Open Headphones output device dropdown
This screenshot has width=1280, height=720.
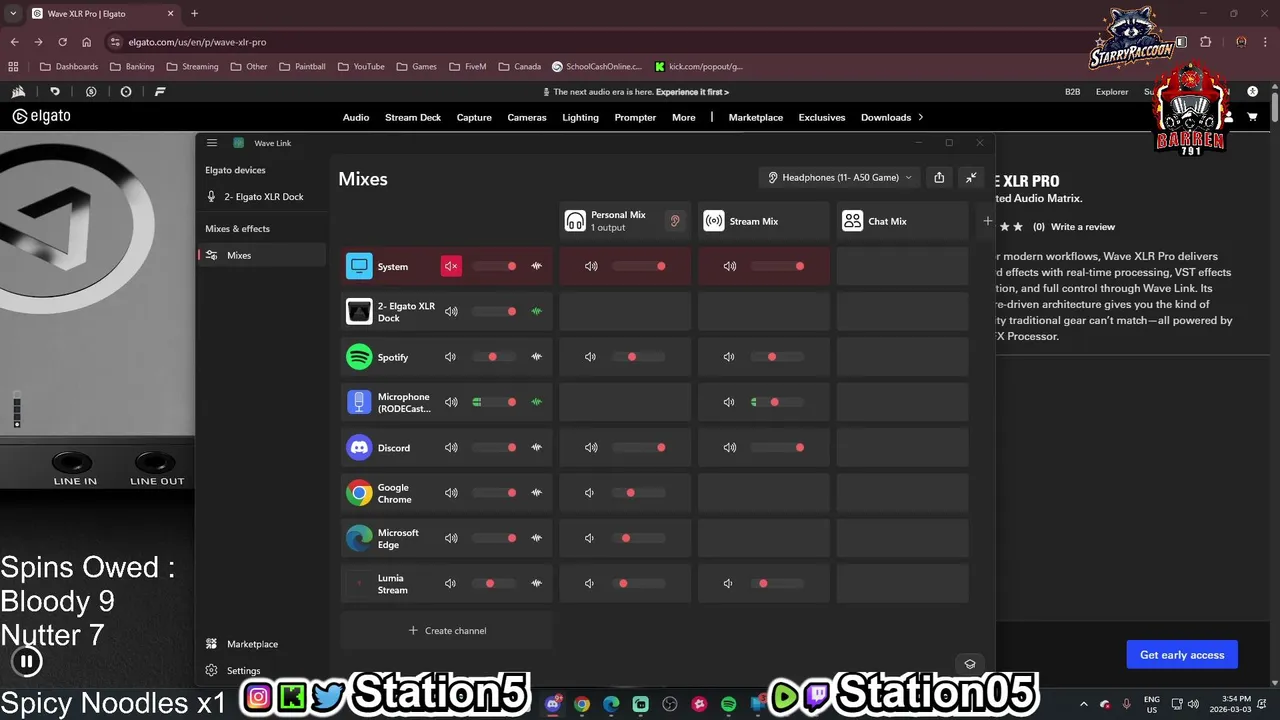(x=839, y=177)
